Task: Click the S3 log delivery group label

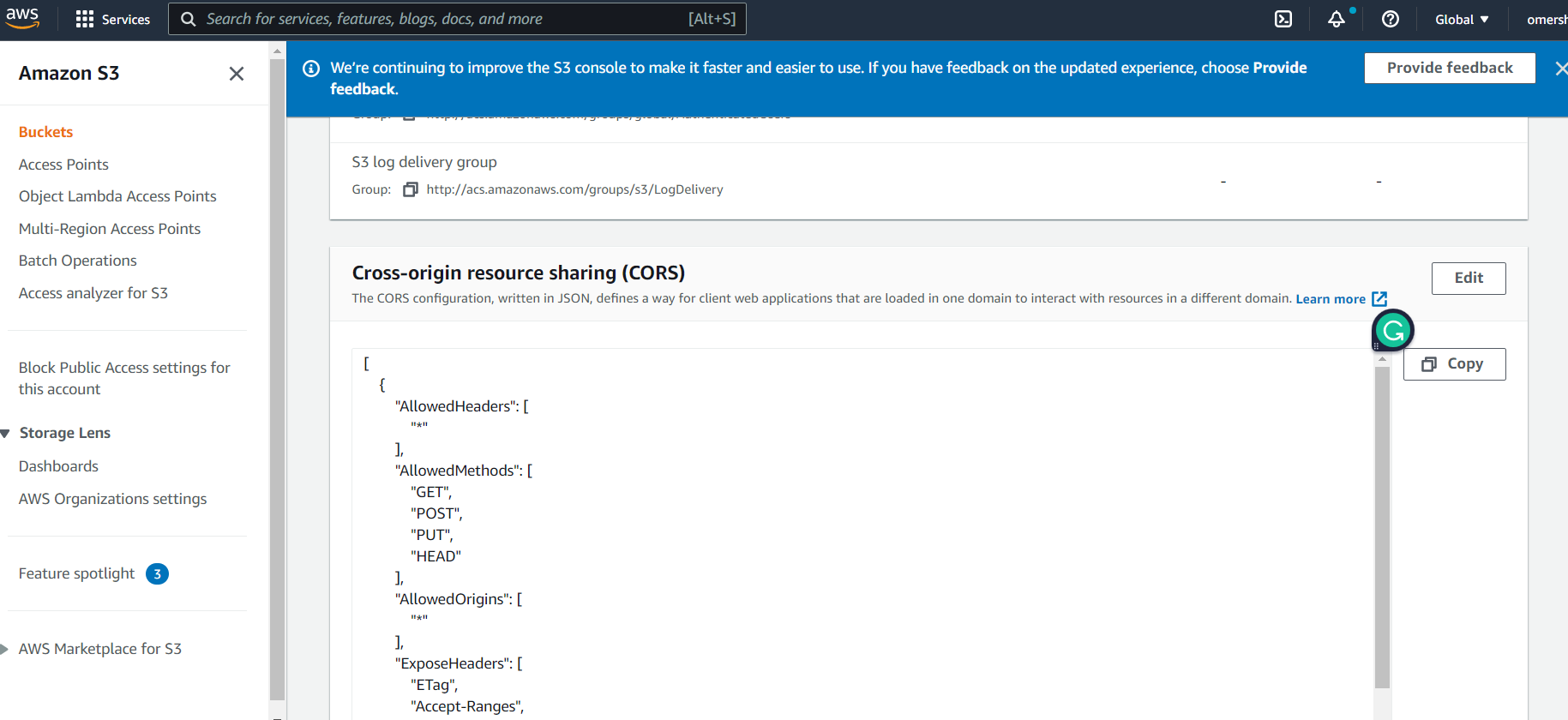Action: coord(424,162)
